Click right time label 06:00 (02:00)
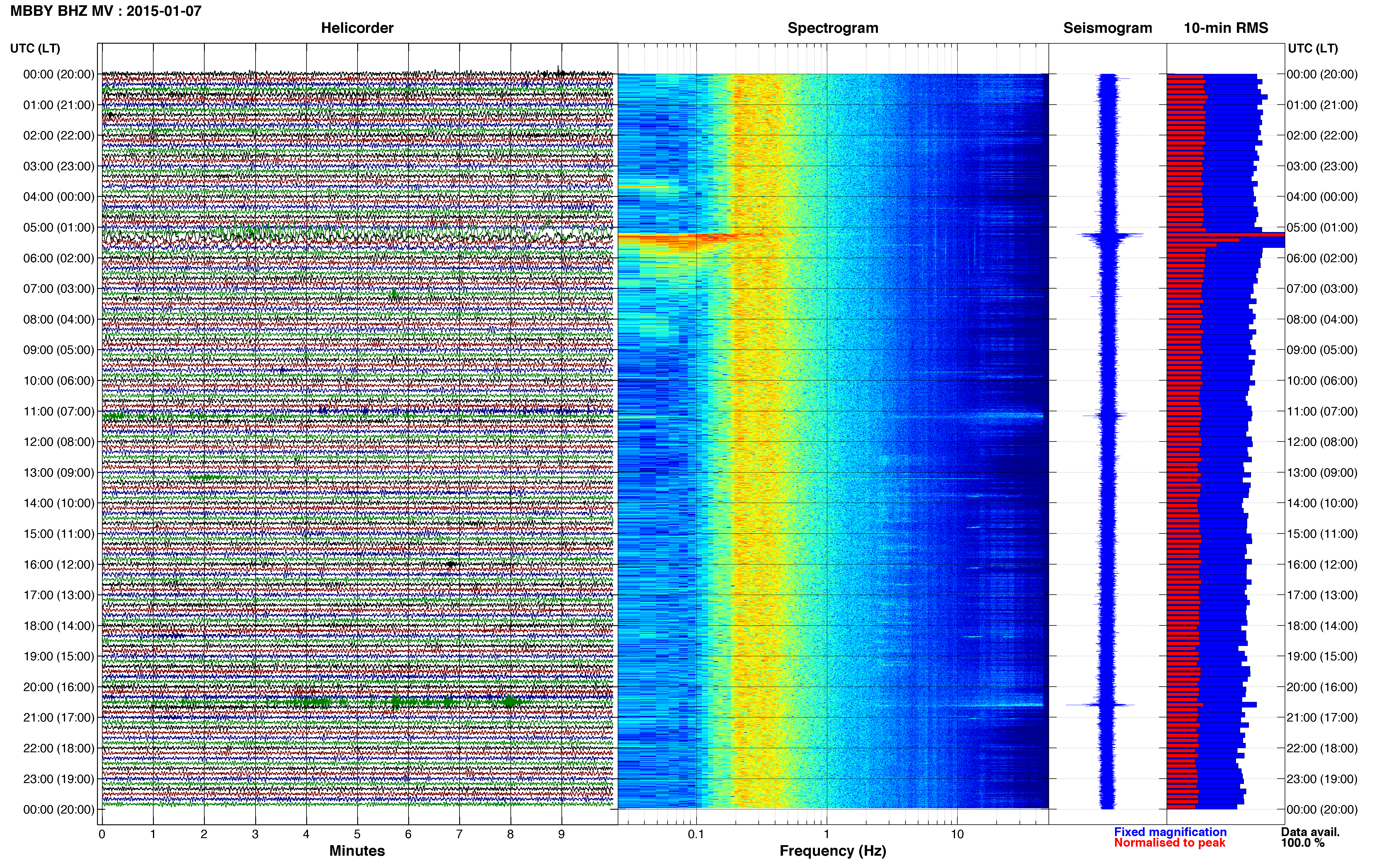The height and width of the screenshot is (868, 1389). [1322, 258]
